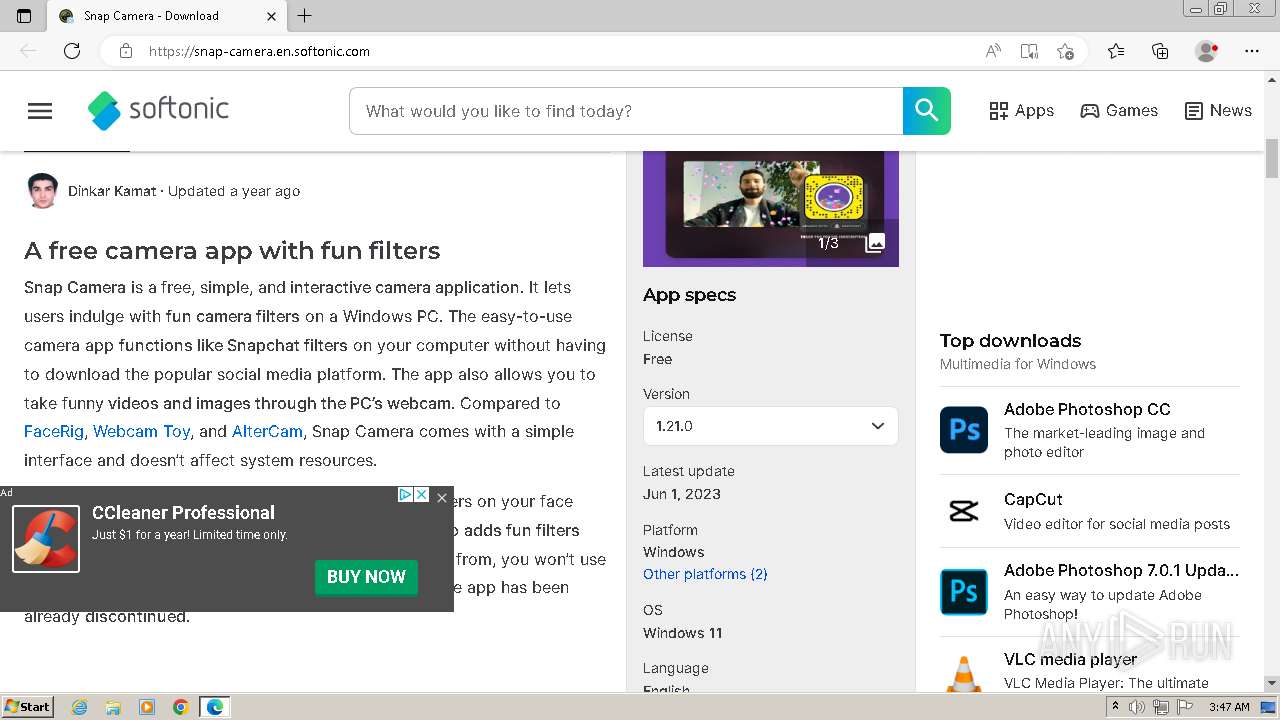Viewport: 1280px width, 720px height.
Task: Open Immersive Reader icon
Action: 1029,51
